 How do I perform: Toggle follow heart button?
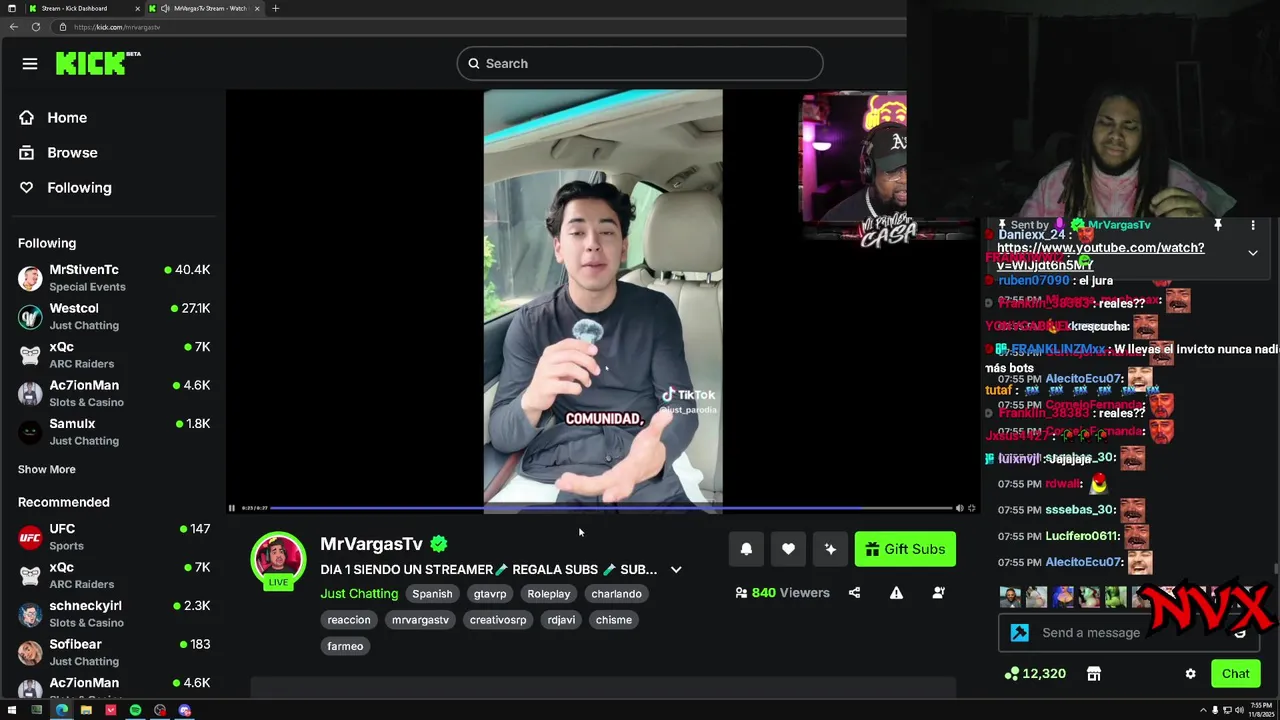[x=788, y=549]
